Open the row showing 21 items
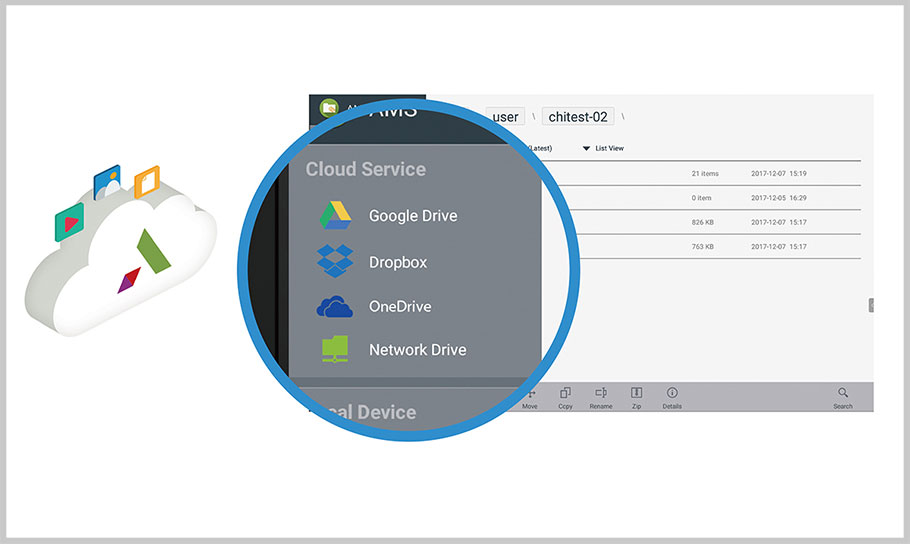910x544 pixels. [x=700, y=173]
